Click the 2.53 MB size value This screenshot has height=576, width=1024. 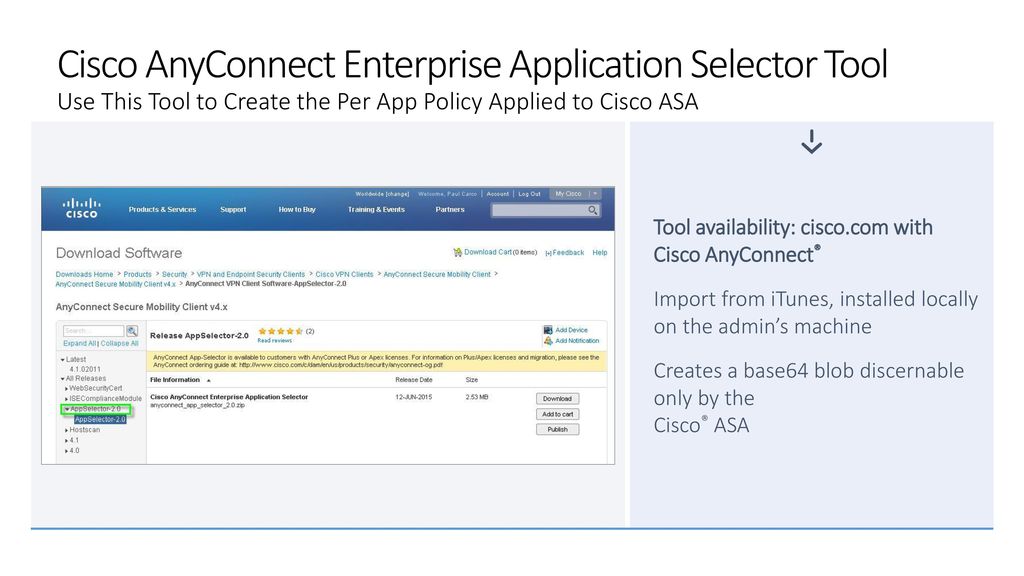477,397
